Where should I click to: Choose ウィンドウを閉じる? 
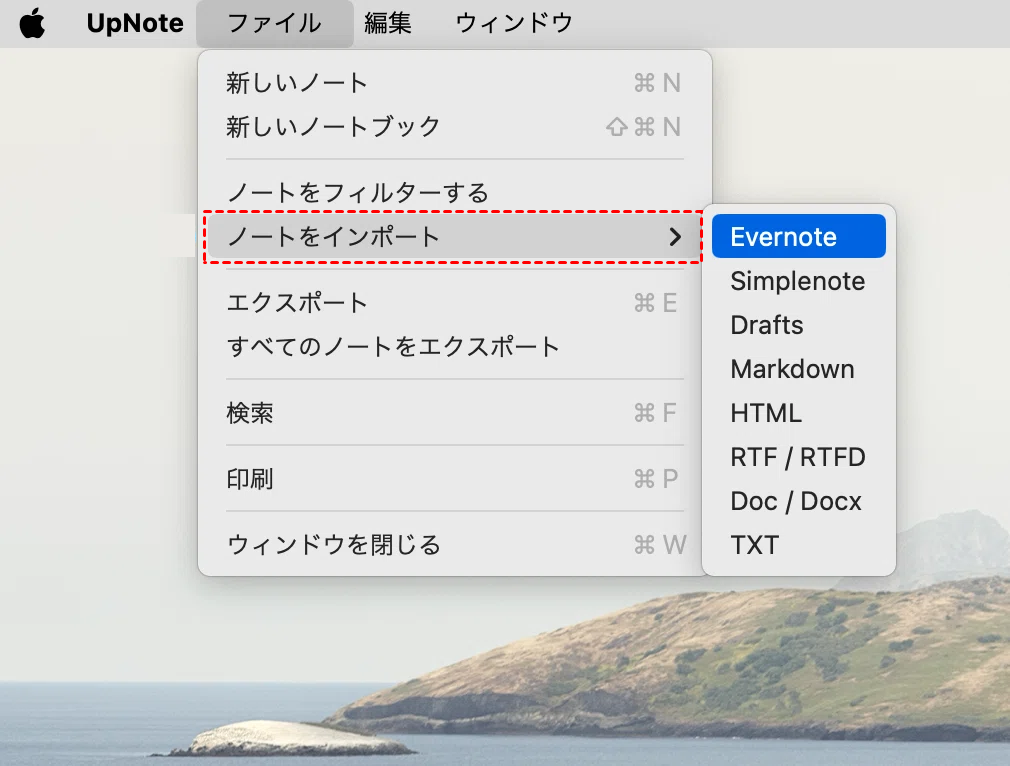454,545
